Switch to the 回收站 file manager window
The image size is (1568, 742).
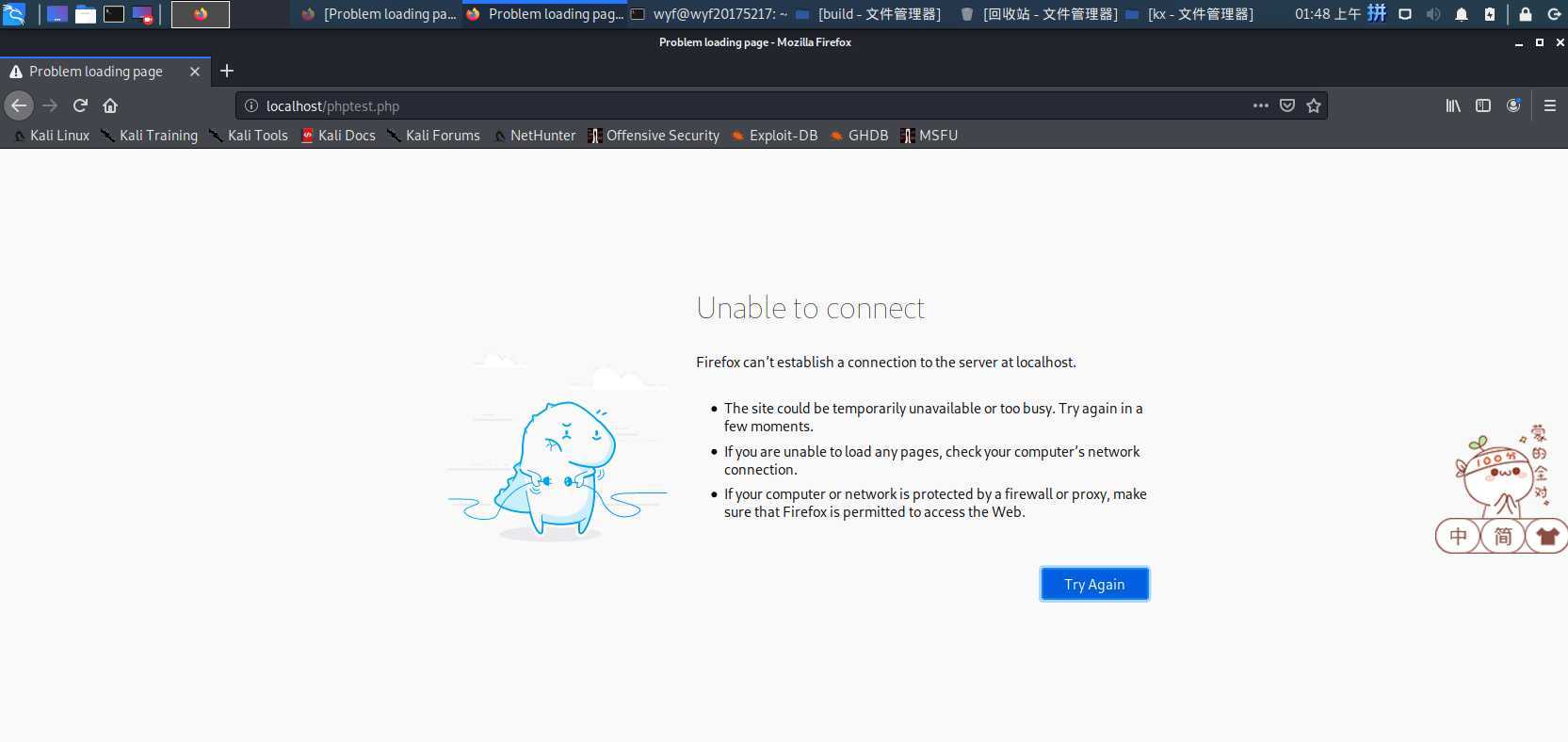click(x=1038, y=14)
